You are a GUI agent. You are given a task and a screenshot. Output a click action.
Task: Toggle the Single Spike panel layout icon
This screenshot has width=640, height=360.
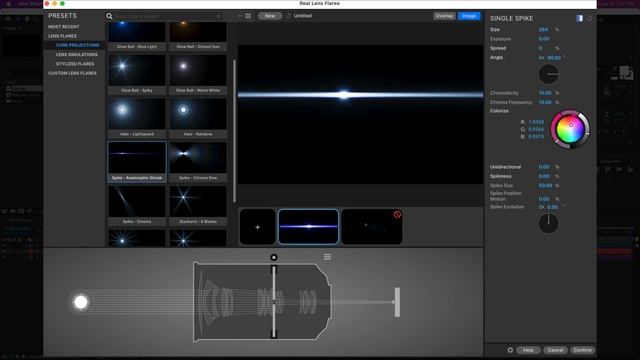click(579, 18)
